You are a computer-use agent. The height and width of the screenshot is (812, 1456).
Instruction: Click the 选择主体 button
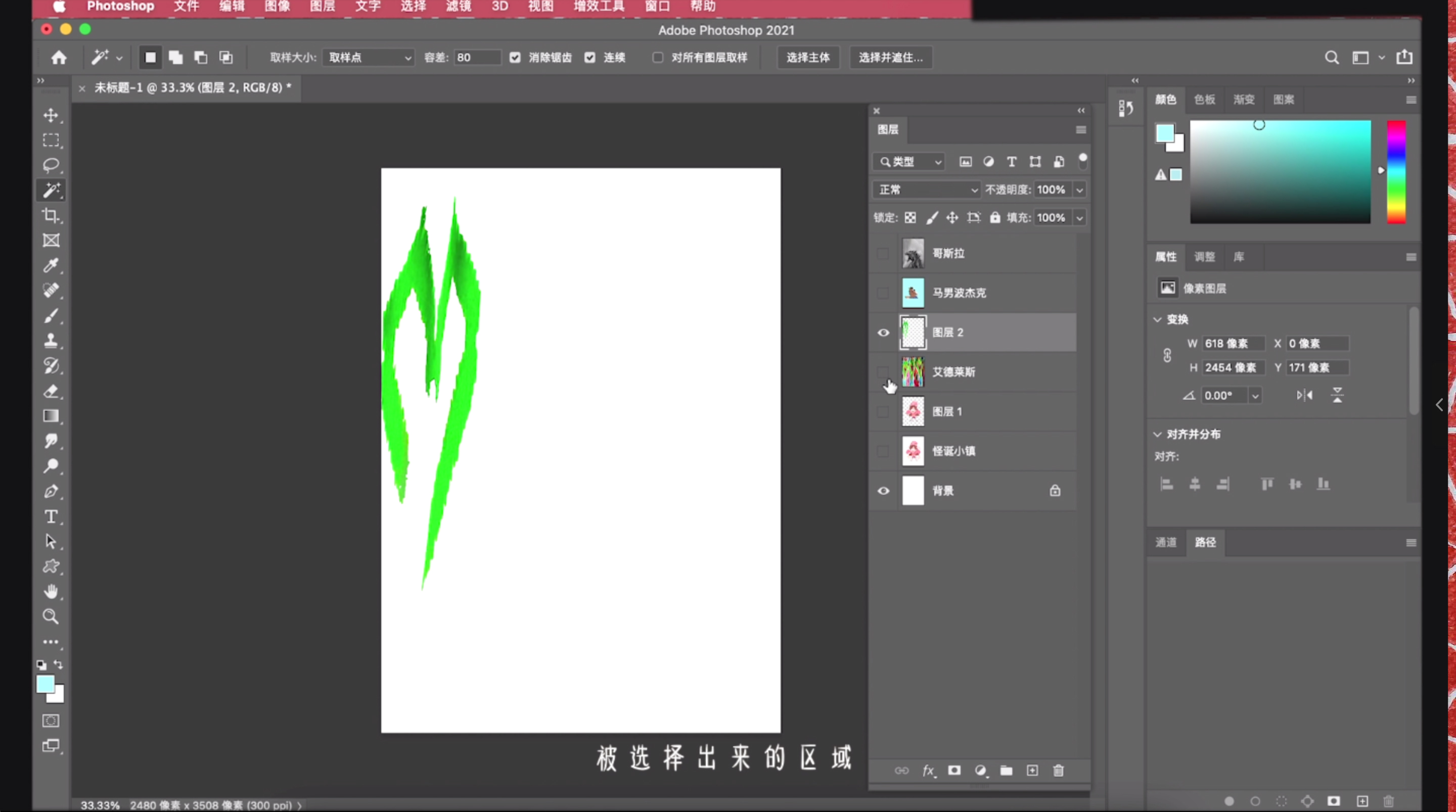pyautogui.click(x=808, y=58)
